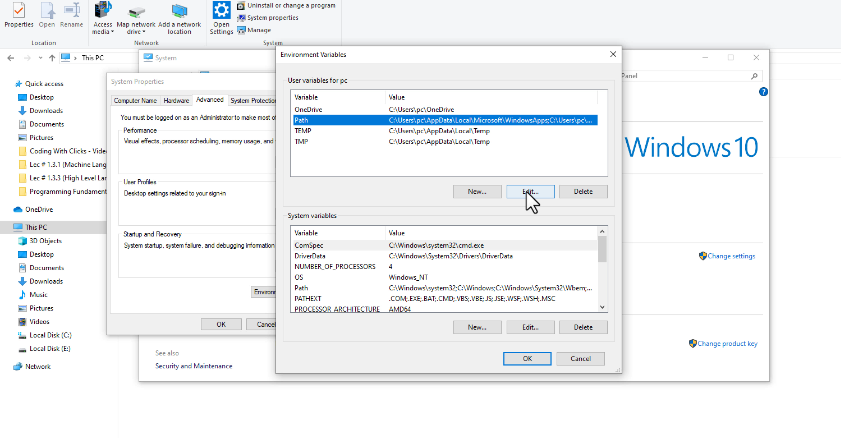
Task: Open Pictures under Quick access
Action: pyautogui.click(x=36, y=137)
